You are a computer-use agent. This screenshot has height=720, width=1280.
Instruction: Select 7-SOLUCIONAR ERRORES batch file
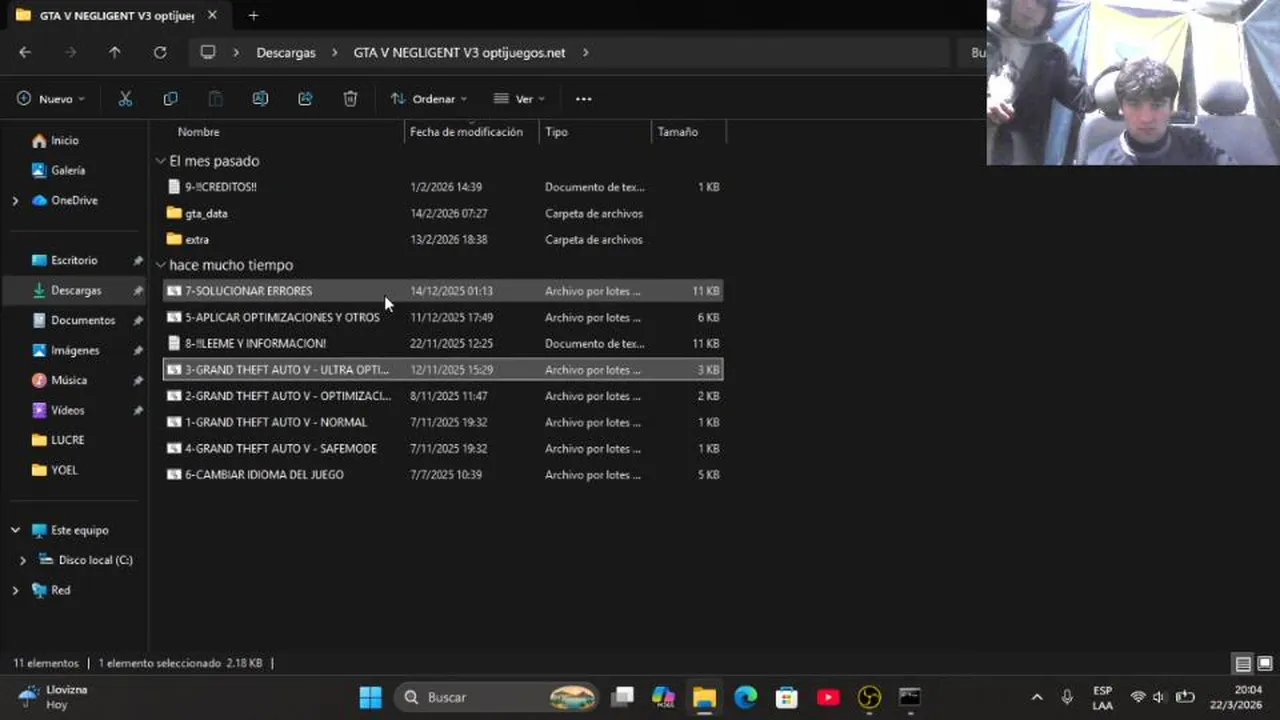tap(442, 291)
